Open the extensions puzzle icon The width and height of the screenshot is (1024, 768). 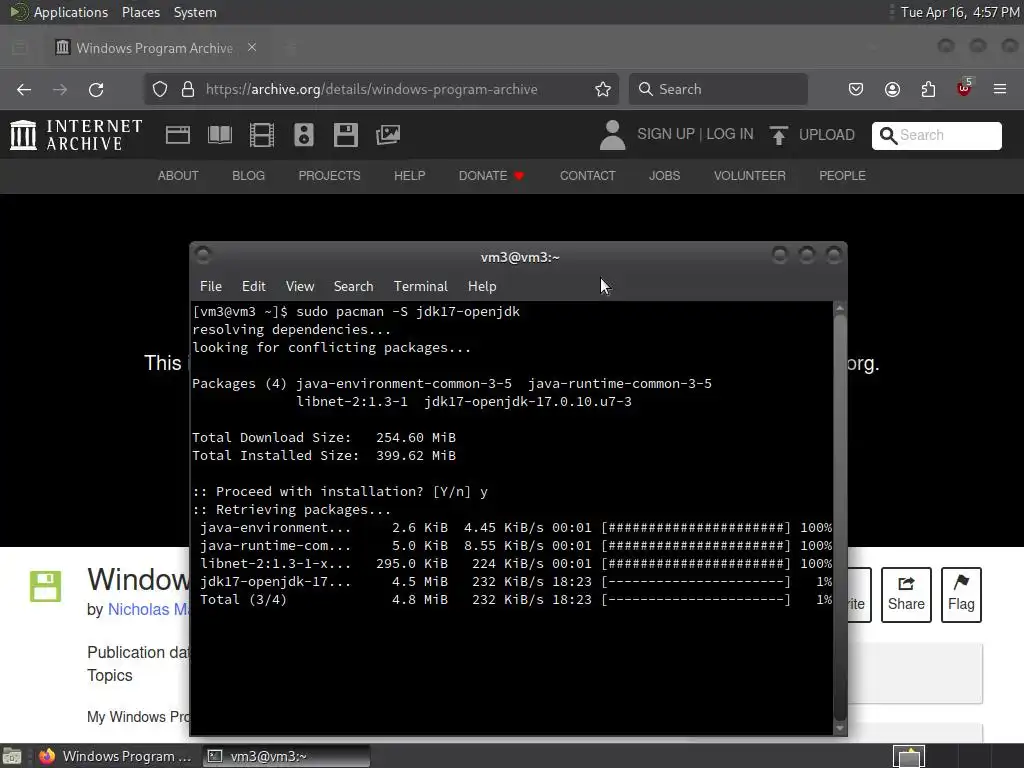[928, 89]
